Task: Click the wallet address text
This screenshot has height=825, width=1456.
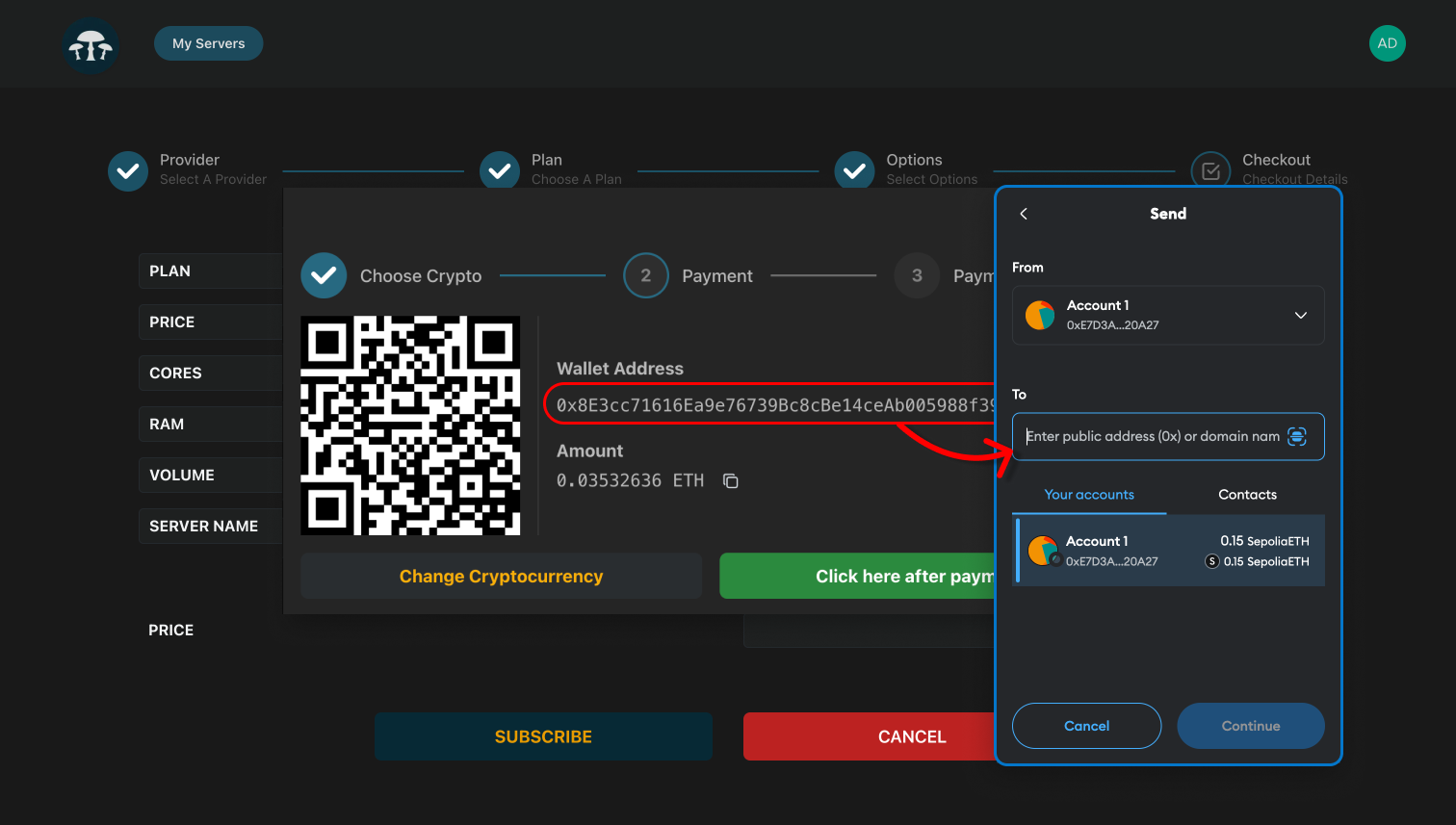Action: (x=775, y=405)
